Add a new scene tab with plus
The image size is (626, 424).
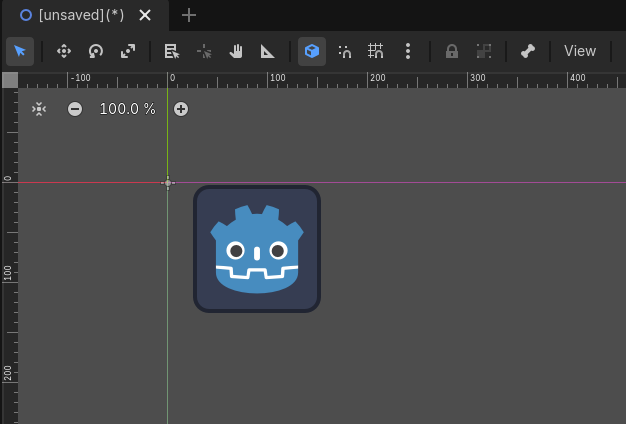(189, 15)
